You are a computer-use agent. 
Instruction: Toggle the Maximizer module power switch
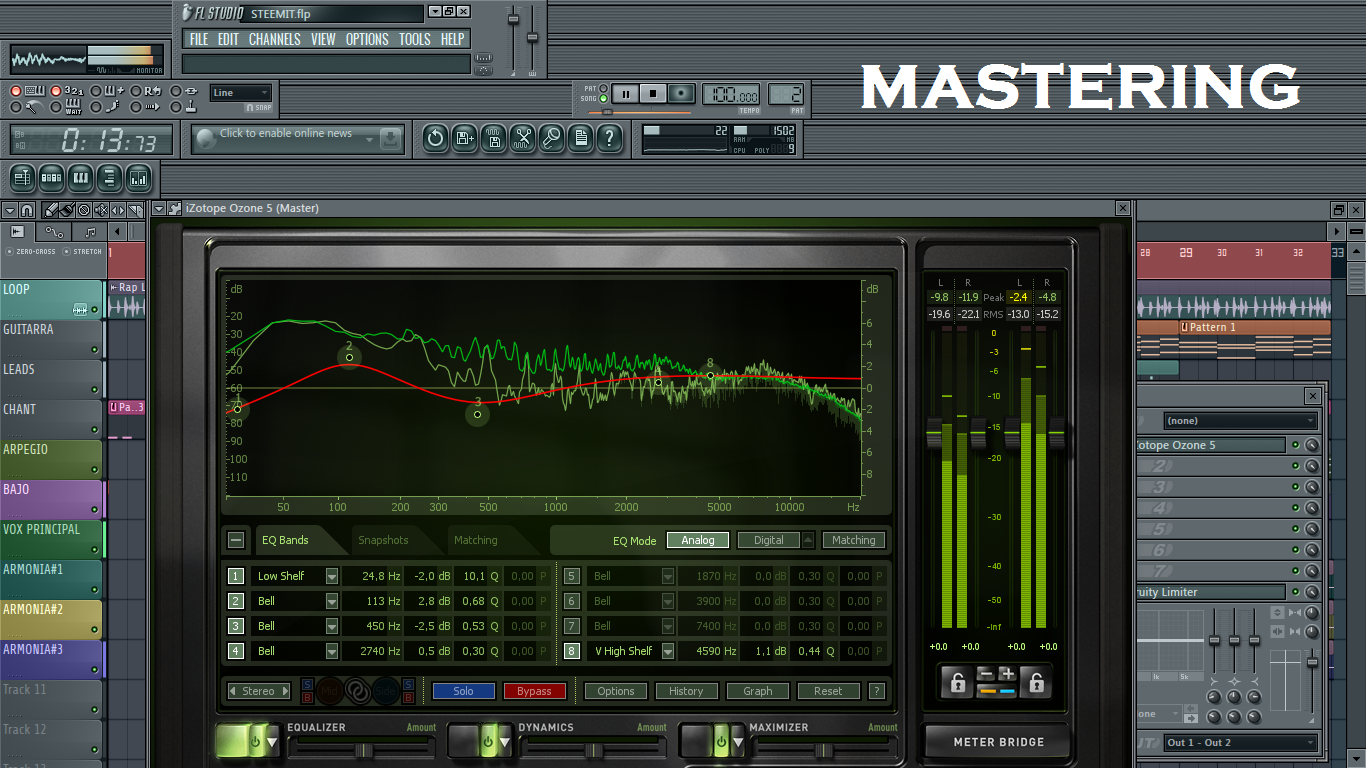(719, 742)
